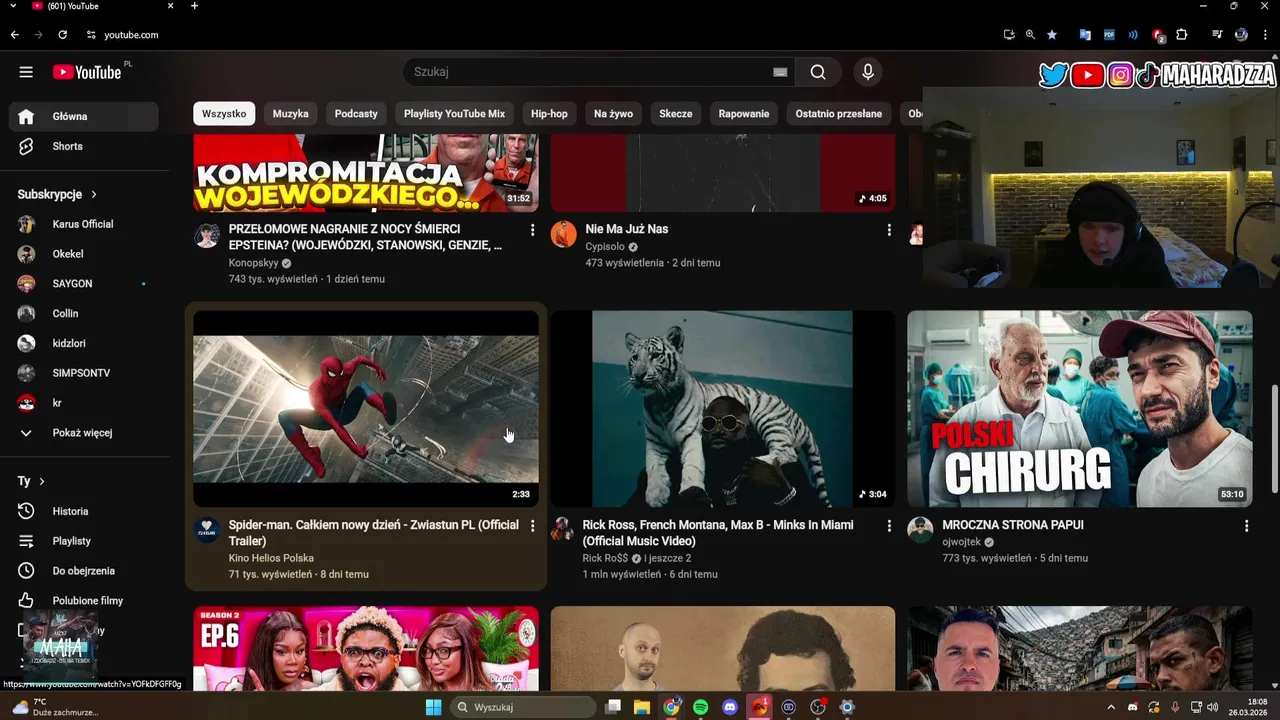
Task: Open Do obejrzenia watch later list
Action: point(84,571)
